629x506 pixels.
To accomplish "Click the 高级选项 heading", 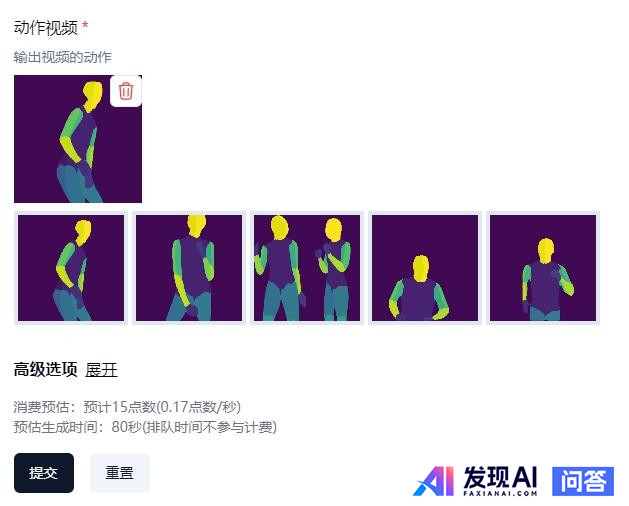I will (x=45, y=370).
